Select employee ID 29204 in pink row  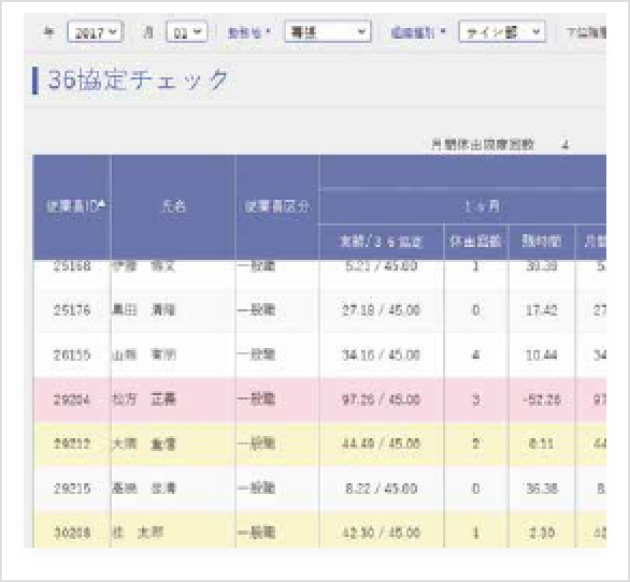(x=72, y=400)
